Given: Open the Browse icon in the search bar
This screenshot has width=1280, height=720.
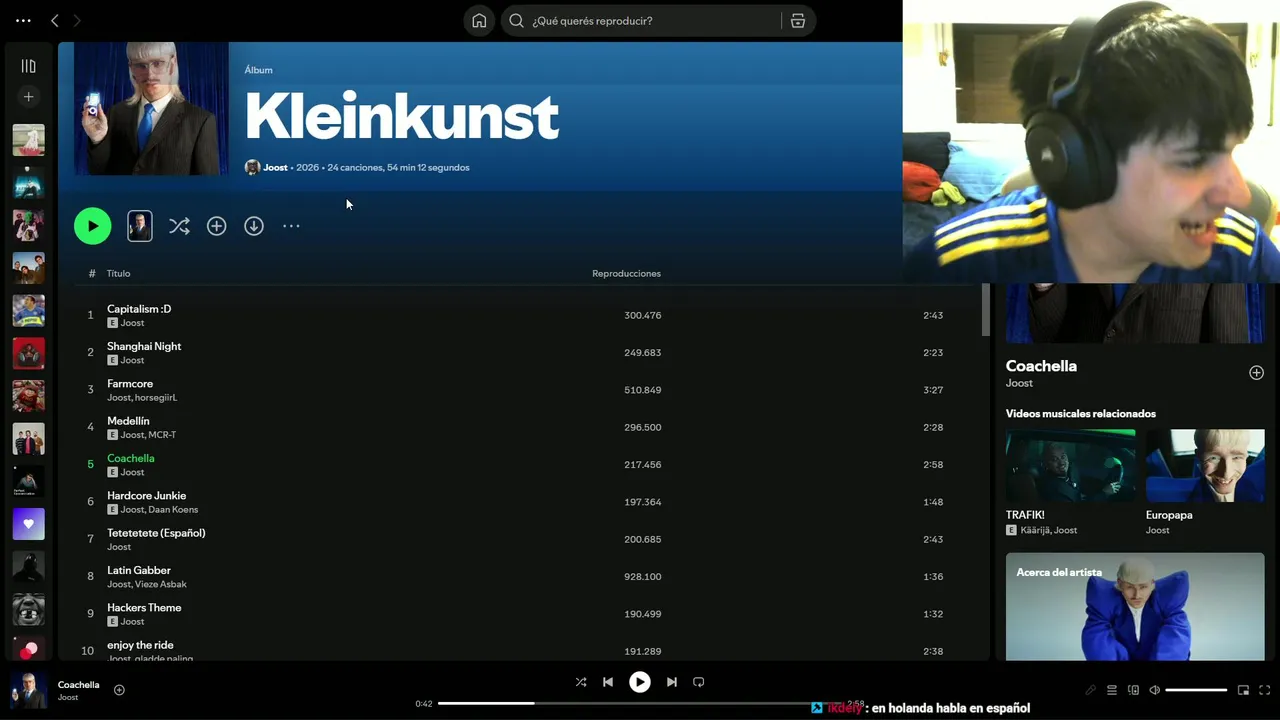Looking at the screenshot, I should pyautogui.click(x=798, y=21).
